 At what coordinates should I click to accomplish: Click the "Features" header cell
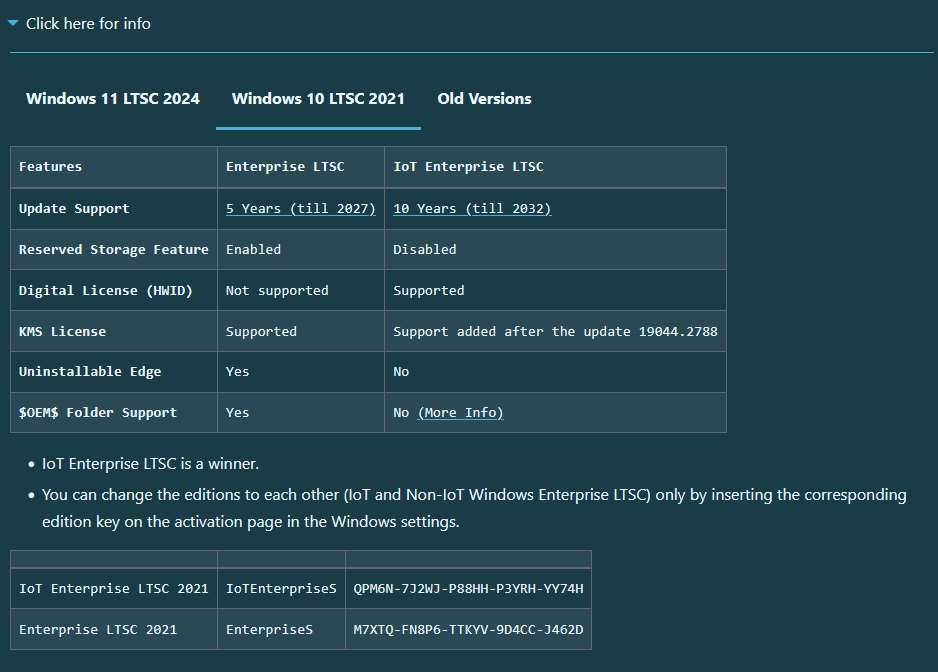pos(114,167)
